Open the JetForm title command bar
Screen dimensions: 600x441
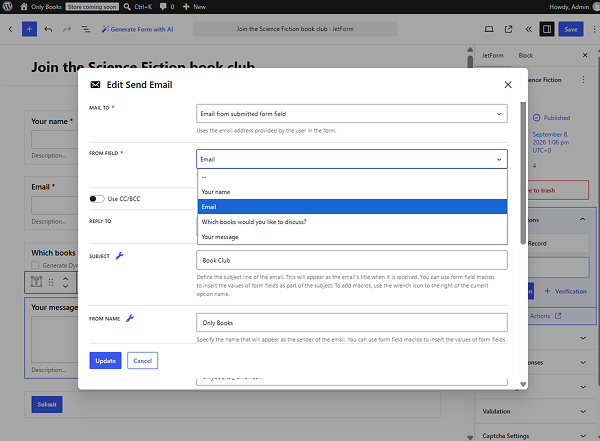tap(295, 29)
